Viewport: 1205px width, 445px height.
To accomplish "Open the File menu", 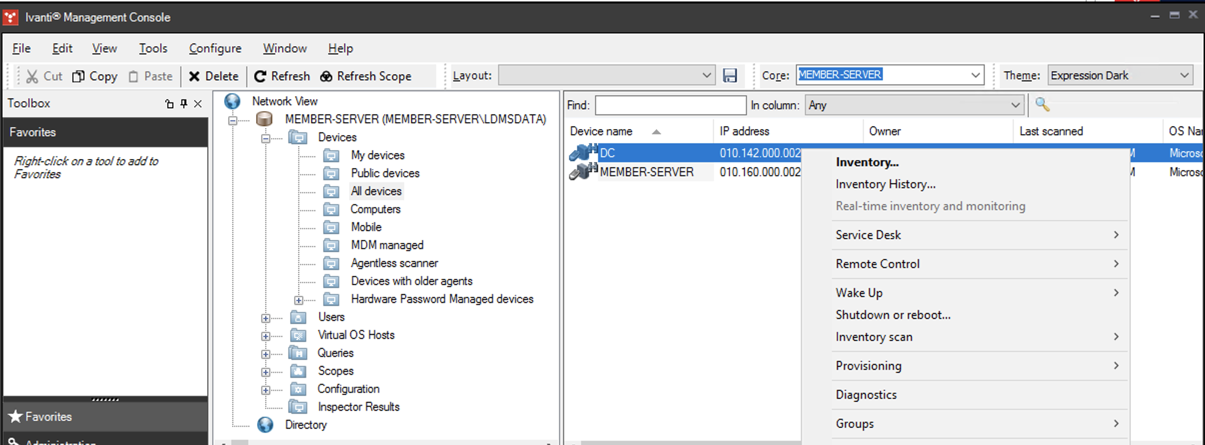I will [21, 48].
